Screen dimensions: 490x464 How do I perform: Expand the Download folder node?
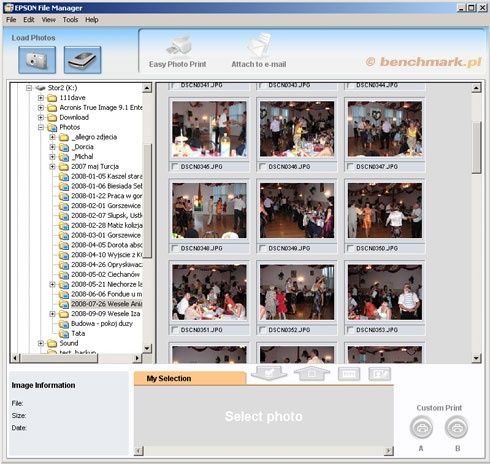(41, 117)
